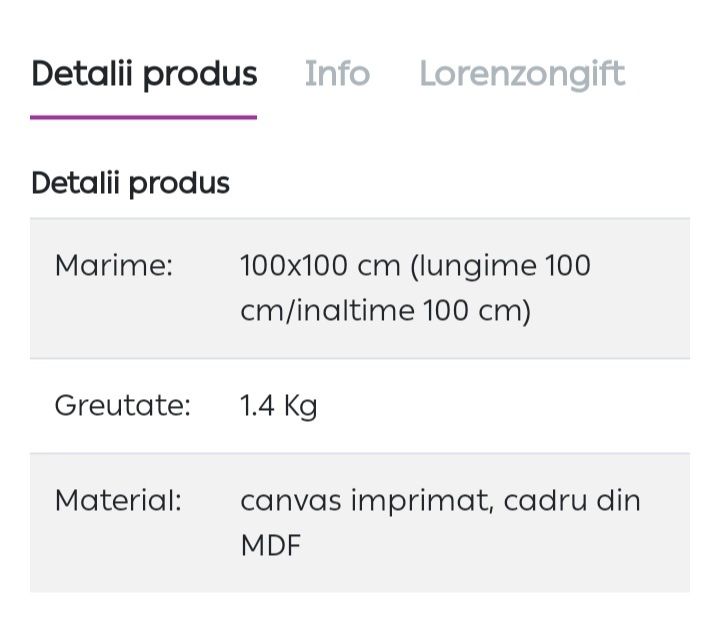Click the purple underline of active tab
This screenshot has width=720, height=644.
[143, 118]
